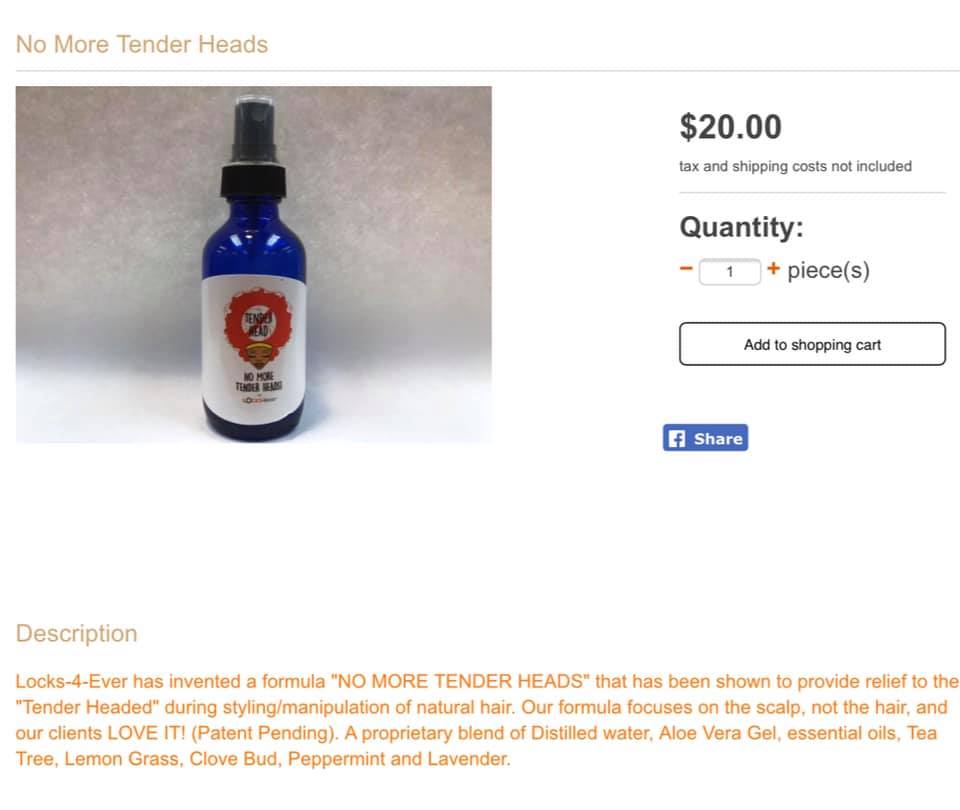Click the piece(s) unit label
Image resolution: width=960 pixels, height=810 pixels.
coord(828,270)
